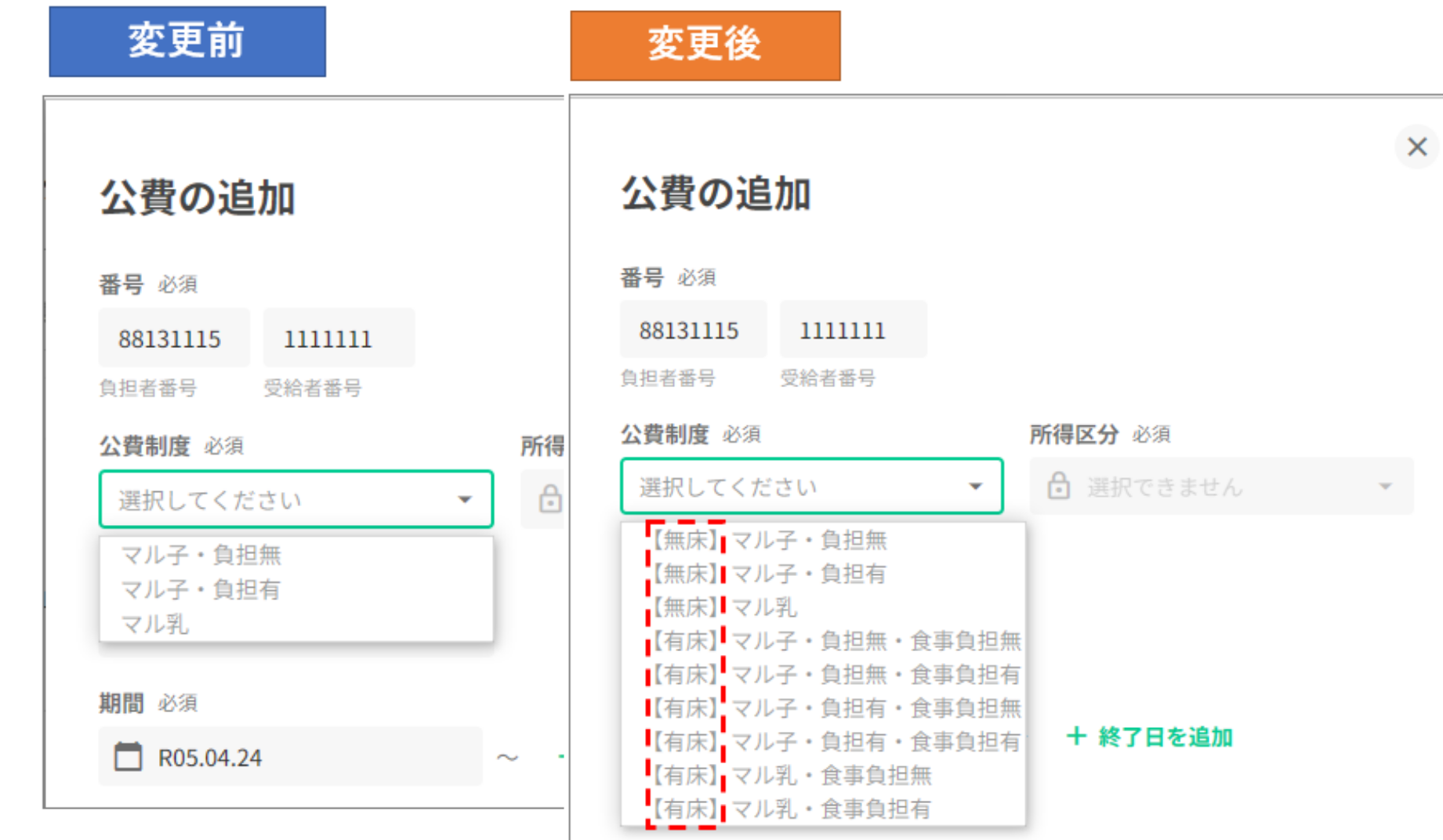1443x840 pixels.
Task: Click disabled 所得区分 選択できません dropdown
Action: click(1221, 486)
